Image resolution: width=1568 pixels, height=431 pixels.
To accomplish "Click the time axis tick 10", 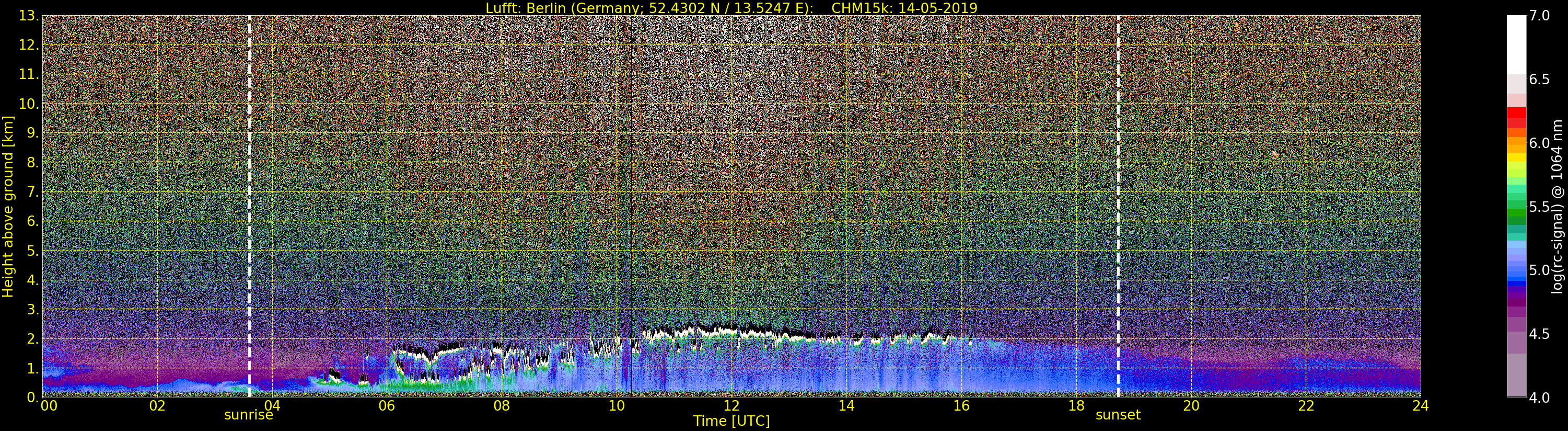I will click(x=617, y=406).
